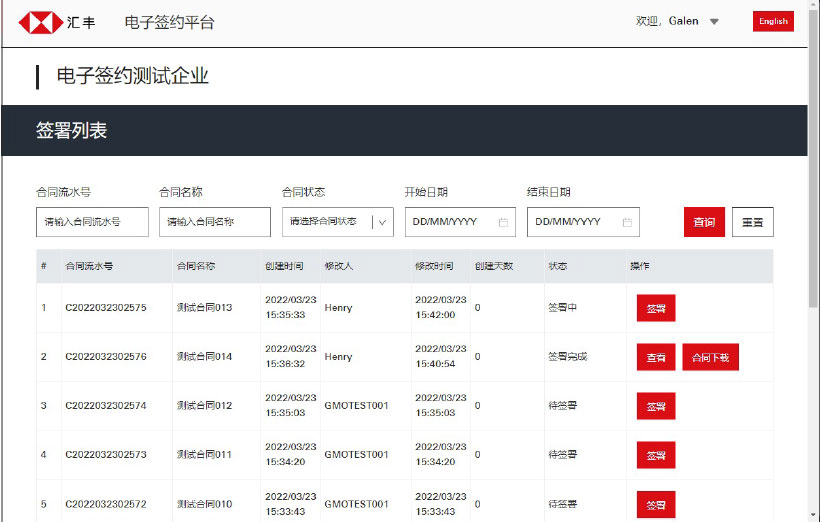The width and height of the screenshot is (821, 522).
Task: Sign contract 测试合同011 in row 4
Action: [x=656, y=455]
